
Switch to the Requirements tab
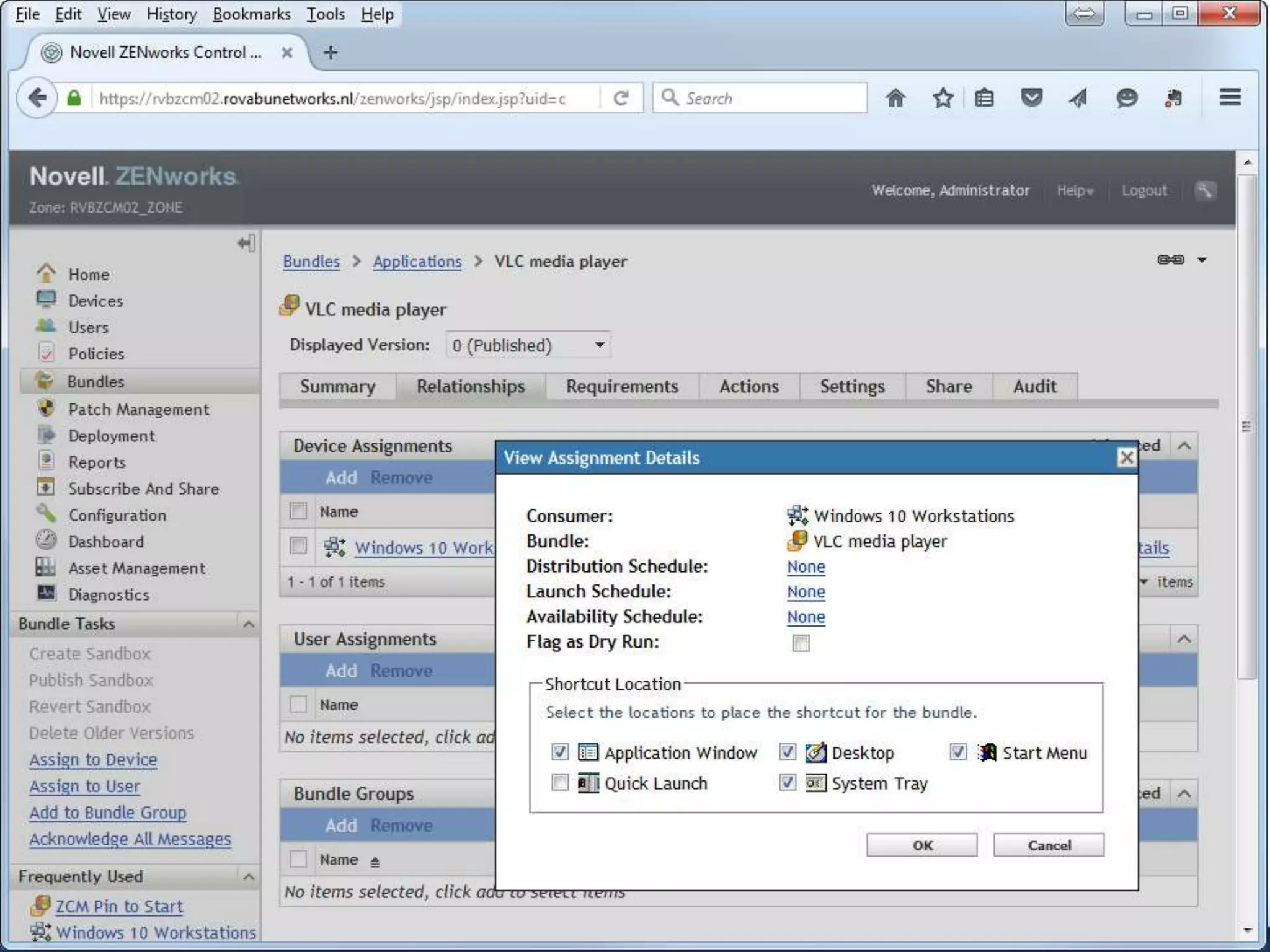(622, 386)
